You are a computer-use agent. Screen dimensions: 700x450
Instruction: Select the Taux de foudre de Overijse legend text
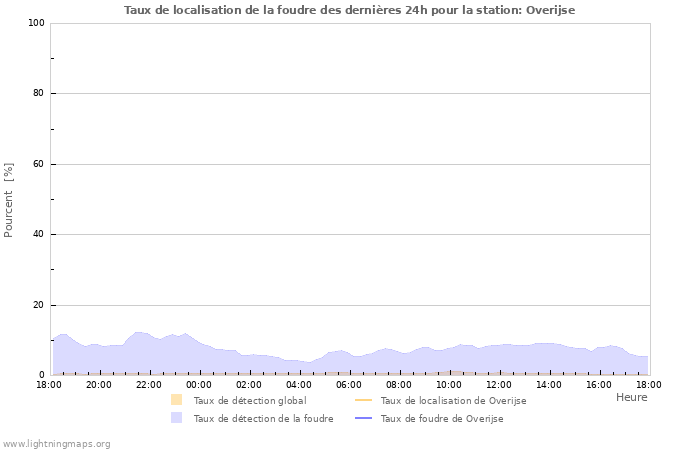click(x=442, y=418)
